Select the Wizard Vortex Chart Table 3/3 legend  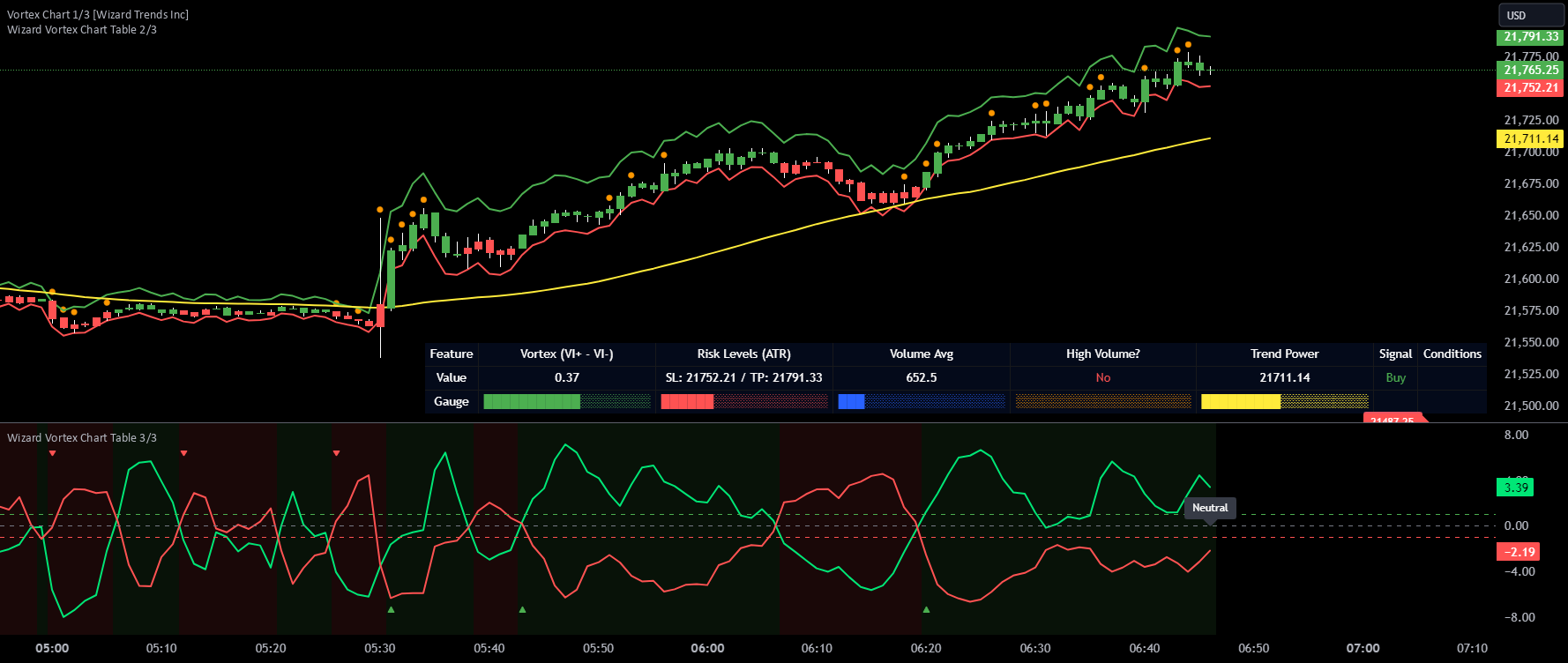coord(82,437)
